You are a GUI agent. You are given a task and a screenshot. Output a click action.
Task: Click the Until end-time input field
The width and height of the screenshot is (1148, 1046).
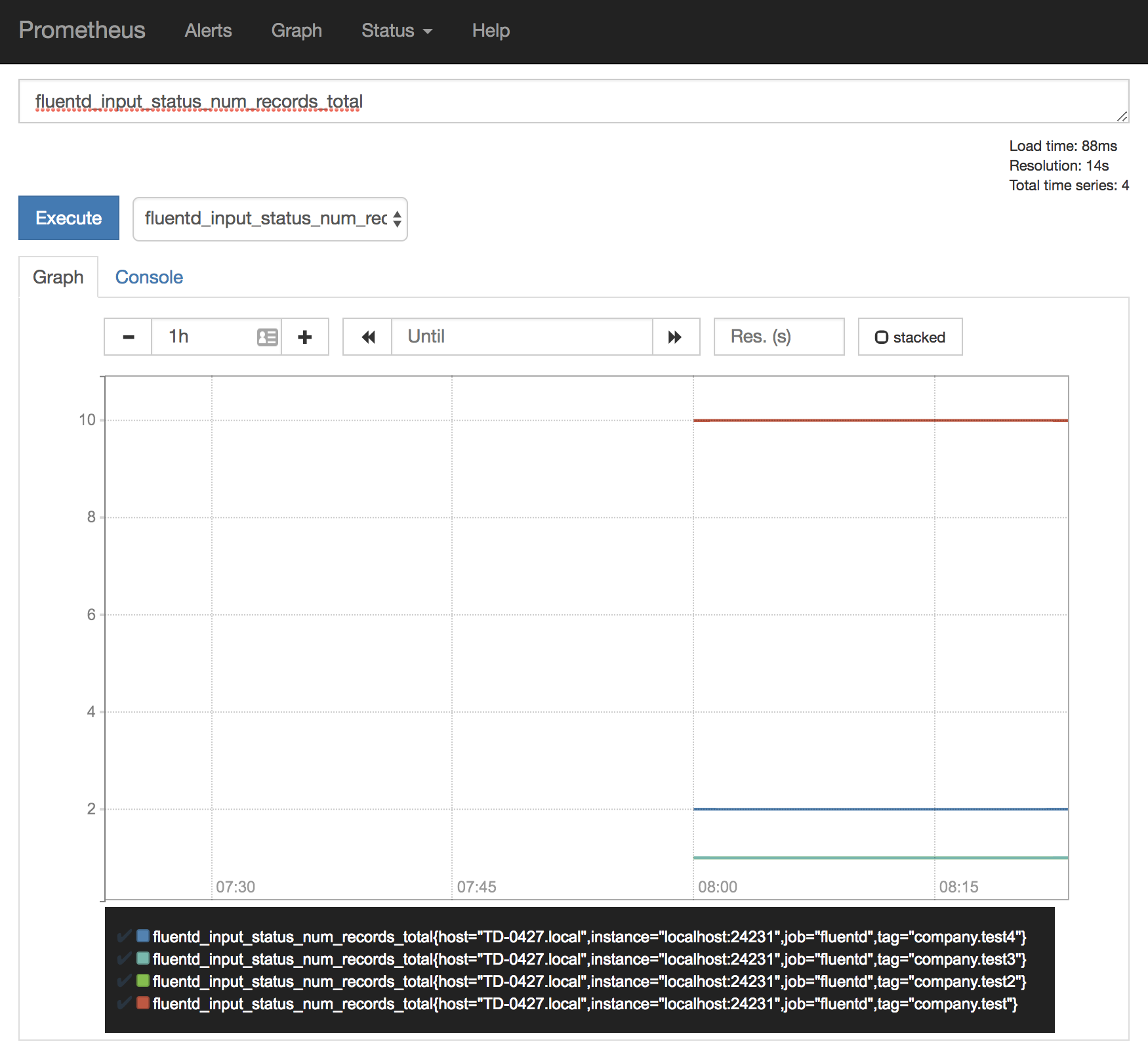pos(522,337)
